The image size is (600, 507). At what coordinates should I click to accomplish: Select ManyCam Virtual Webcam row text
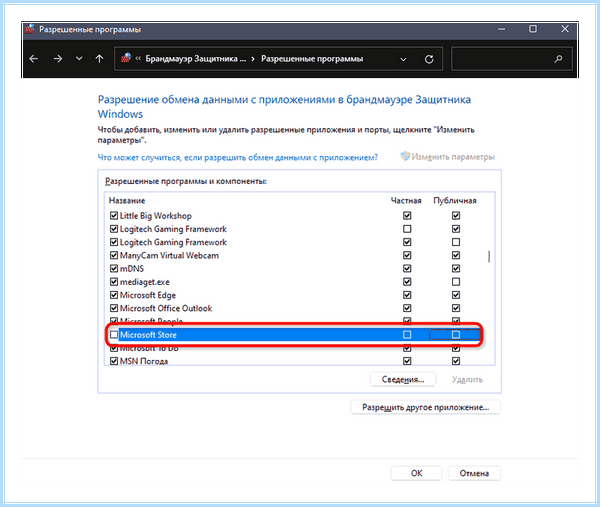tap(169, 255)
